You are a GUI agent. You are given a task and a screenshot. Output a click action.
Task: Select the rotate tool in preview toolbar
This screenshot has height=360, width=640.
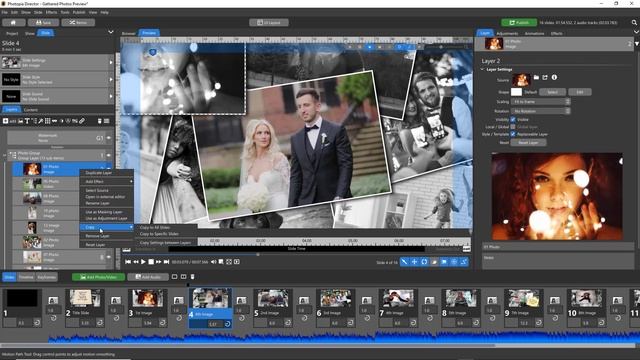click(424, 262)
